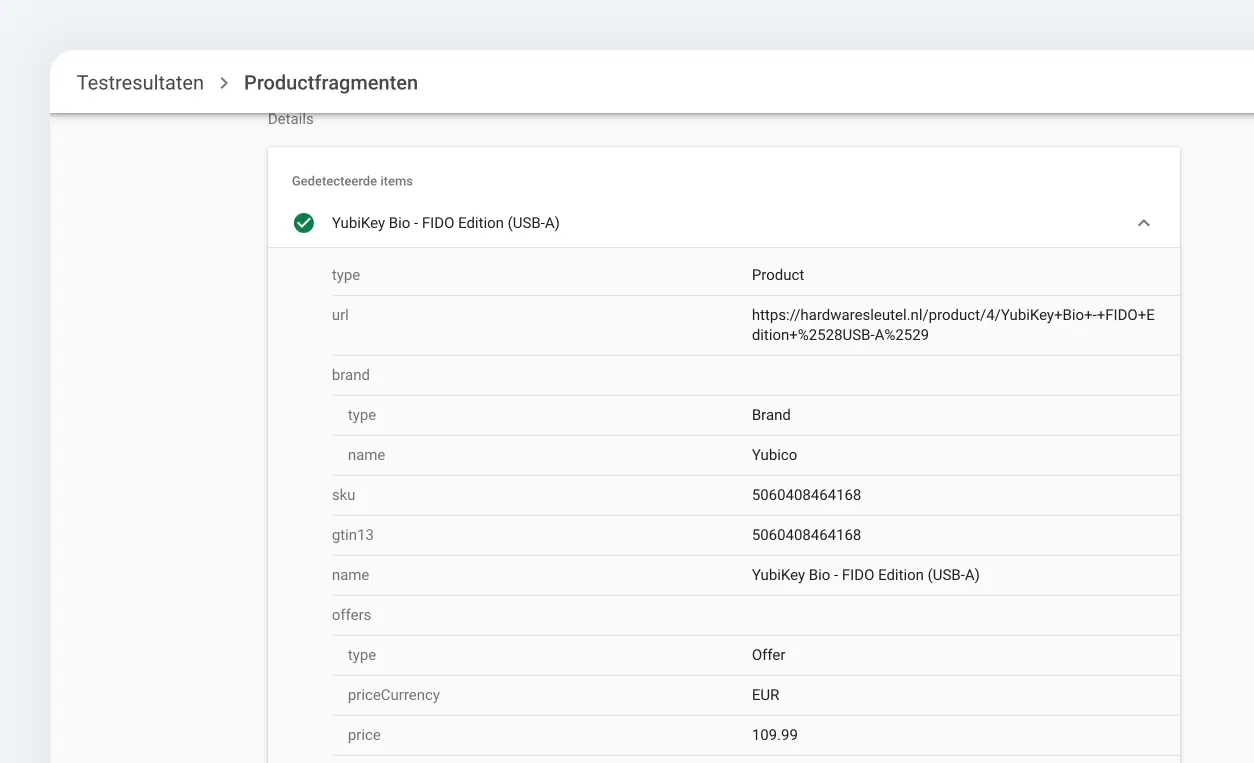Click the YubiKey Bio - FIDO Edition title
Image resolution: width=1254 pixels, height=763 pixels.
tap(445, 223)
